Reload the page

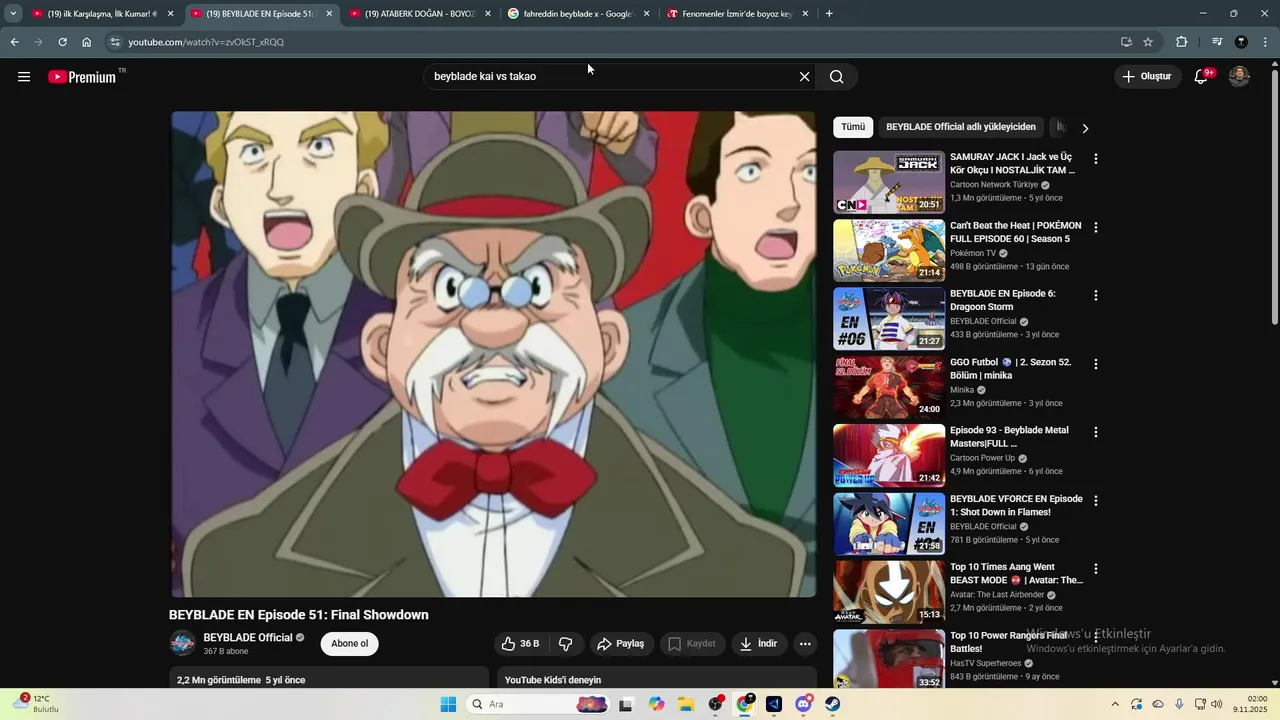(x=62, y=42)
